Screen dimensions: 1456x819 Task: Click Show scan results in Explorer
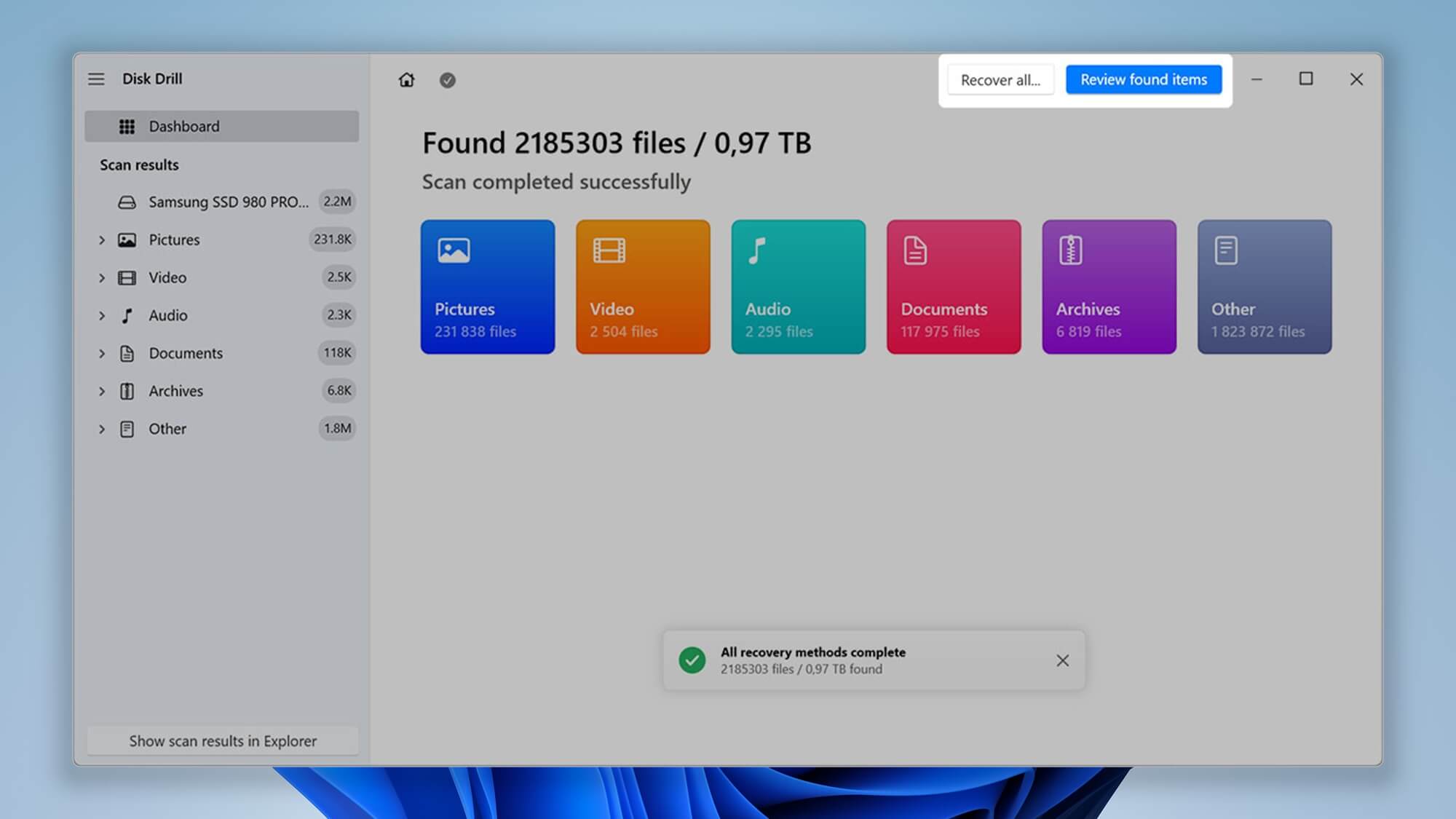click(223, 741)
